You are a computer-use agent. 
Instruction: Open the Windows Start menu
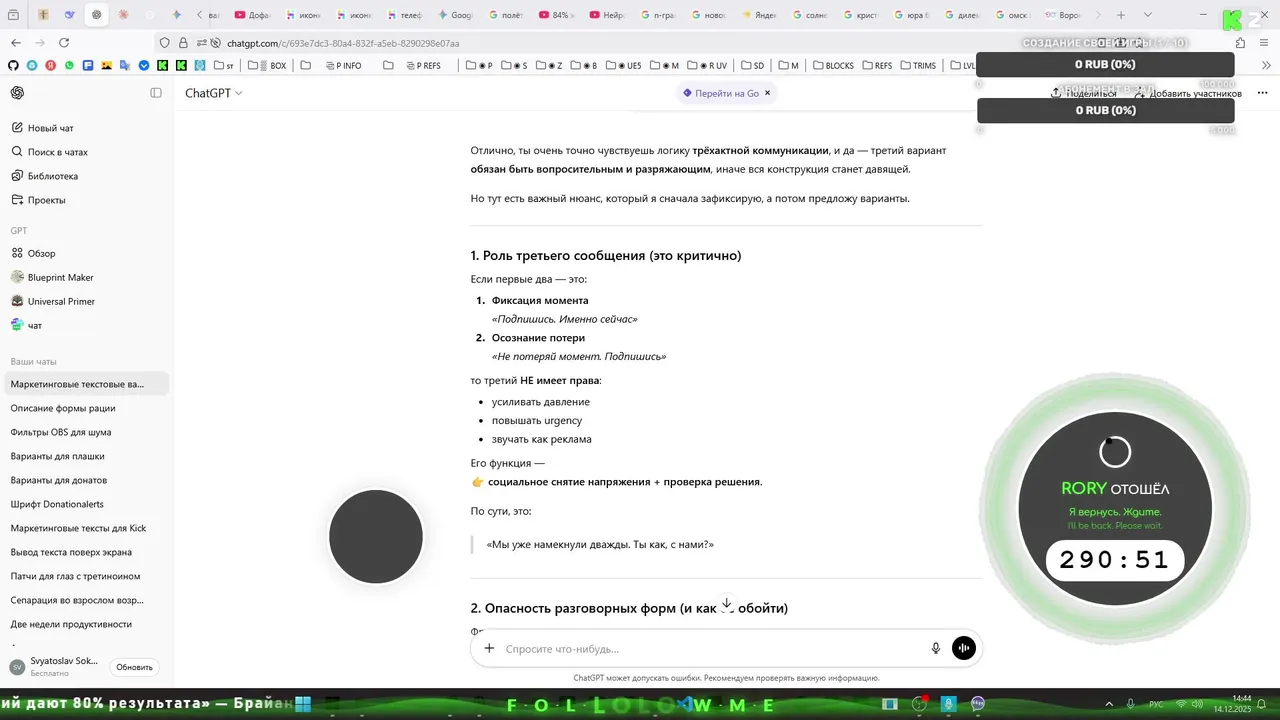click(303, 704)
